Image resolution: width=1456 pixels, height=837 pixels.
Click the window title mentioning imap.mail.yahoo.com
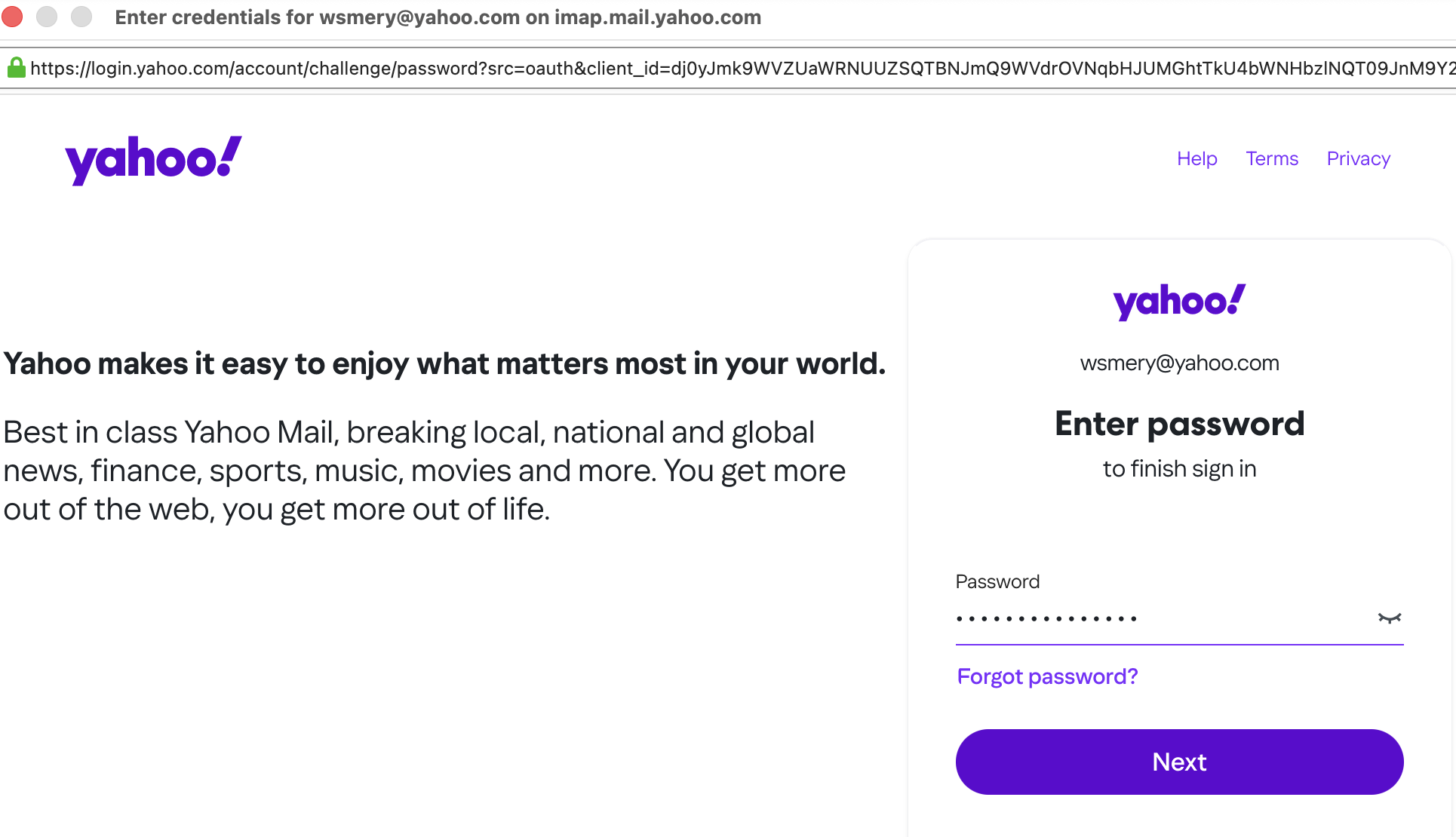click(438, 17)
